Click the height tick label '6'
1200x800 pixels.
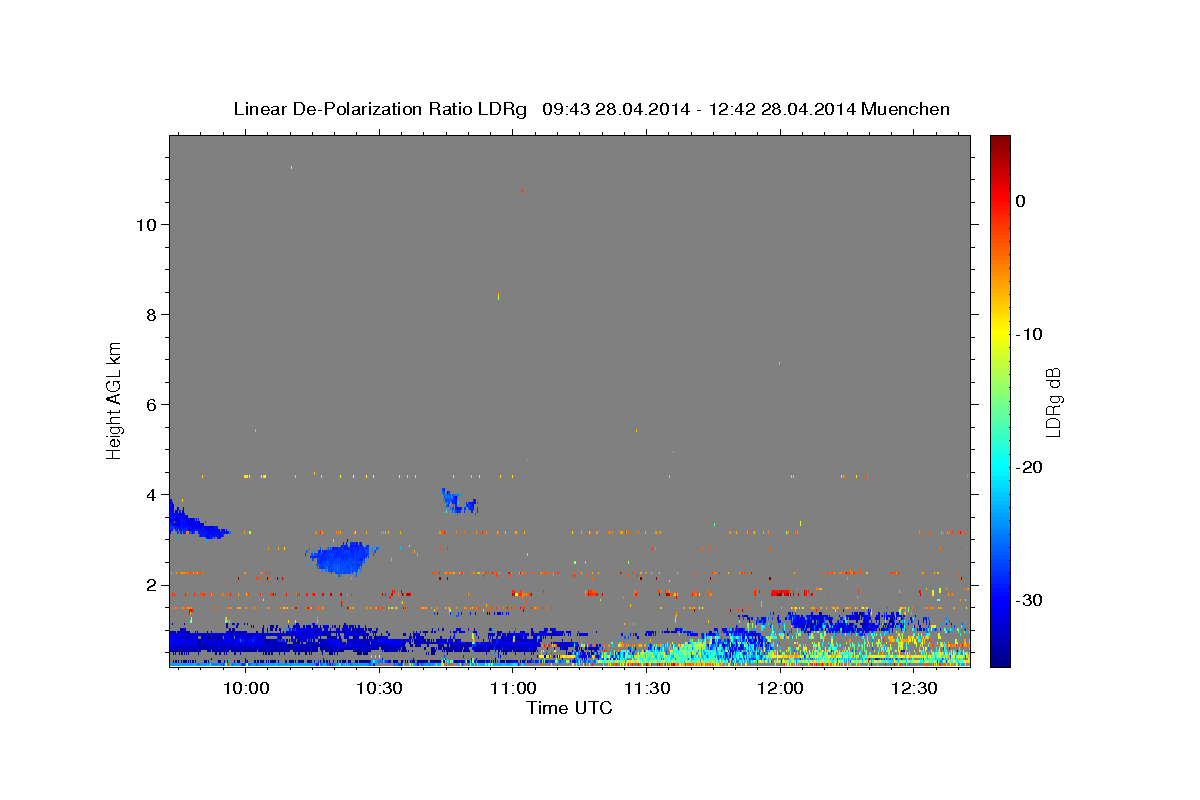[151, 404]
